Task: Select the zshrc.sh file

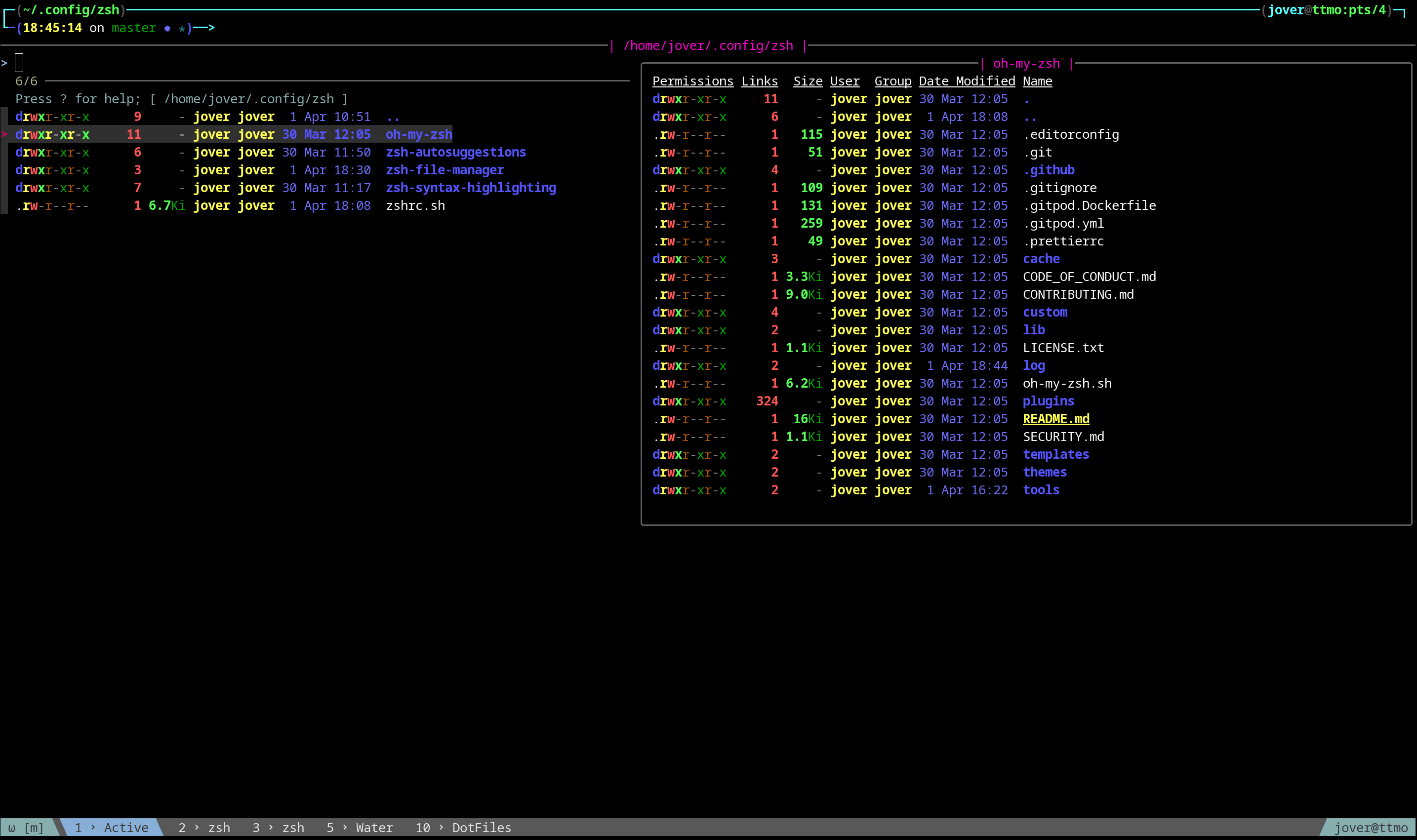Action: (415, 205)
